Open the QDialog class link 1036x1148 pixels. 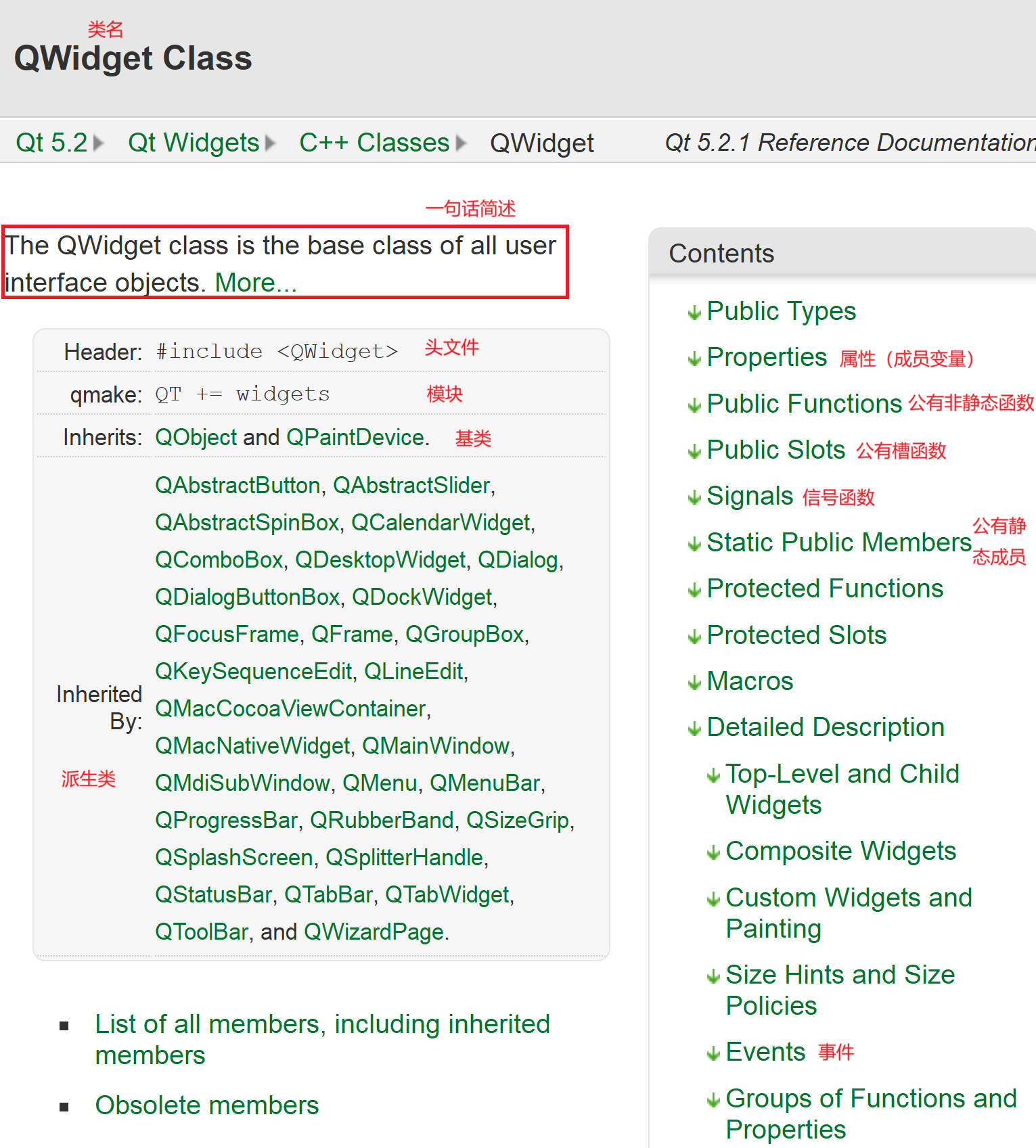[x=518, y=559]
